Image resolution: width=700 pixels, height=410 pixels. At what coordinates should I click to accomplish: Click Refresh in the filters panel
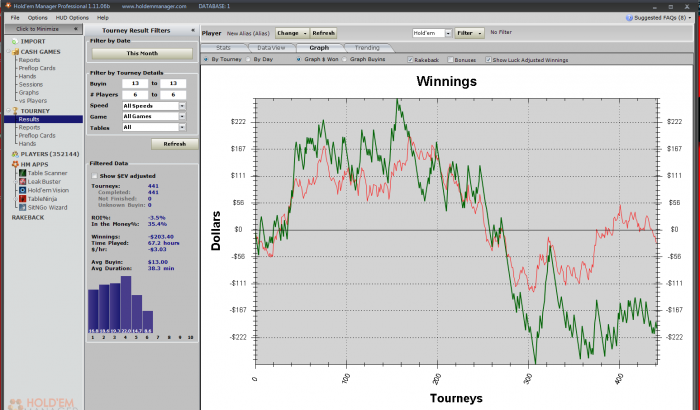point(175,144)
